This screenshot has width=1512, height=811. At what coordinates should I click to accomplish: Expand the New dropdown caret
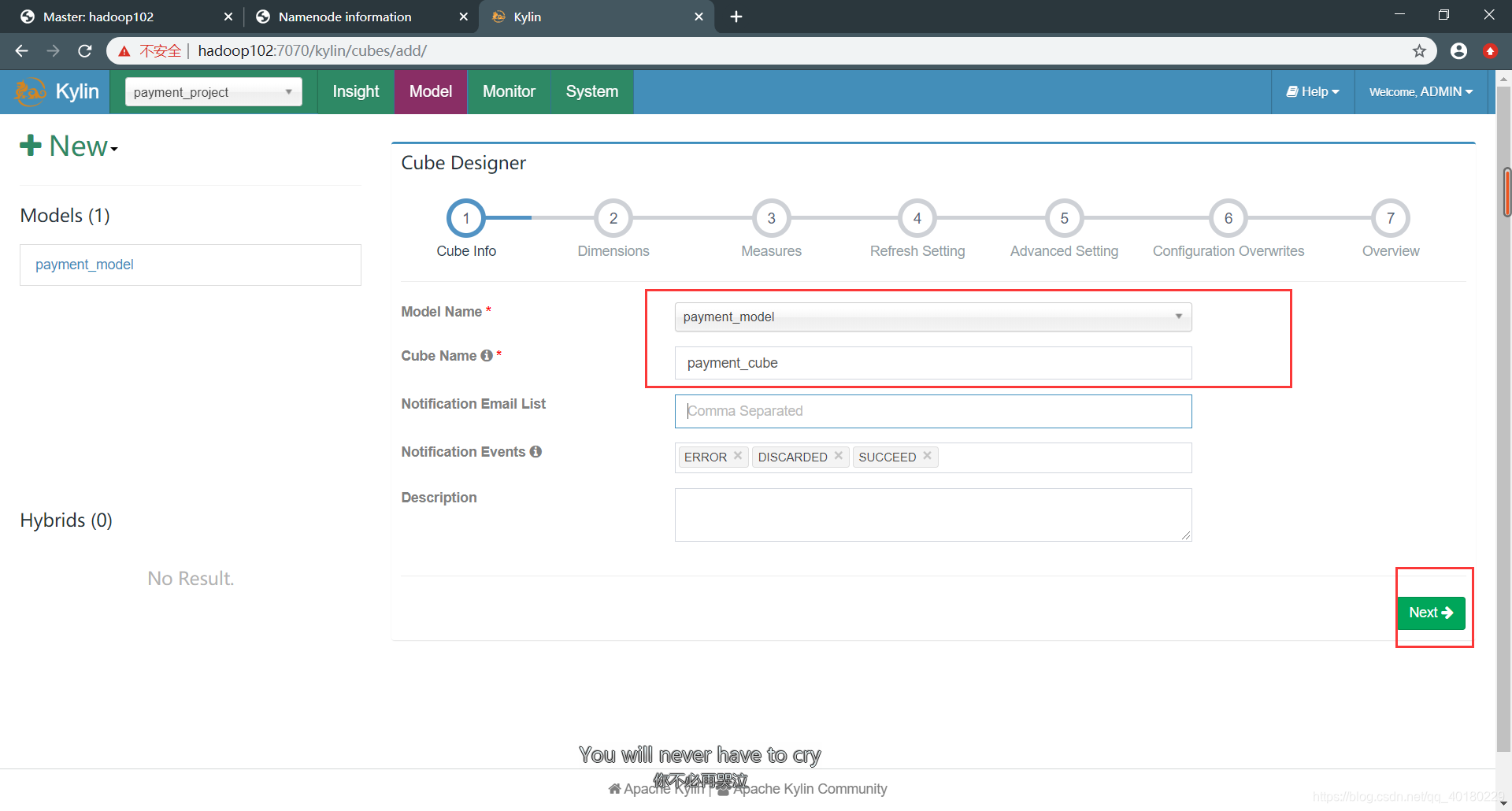[114, 149]
